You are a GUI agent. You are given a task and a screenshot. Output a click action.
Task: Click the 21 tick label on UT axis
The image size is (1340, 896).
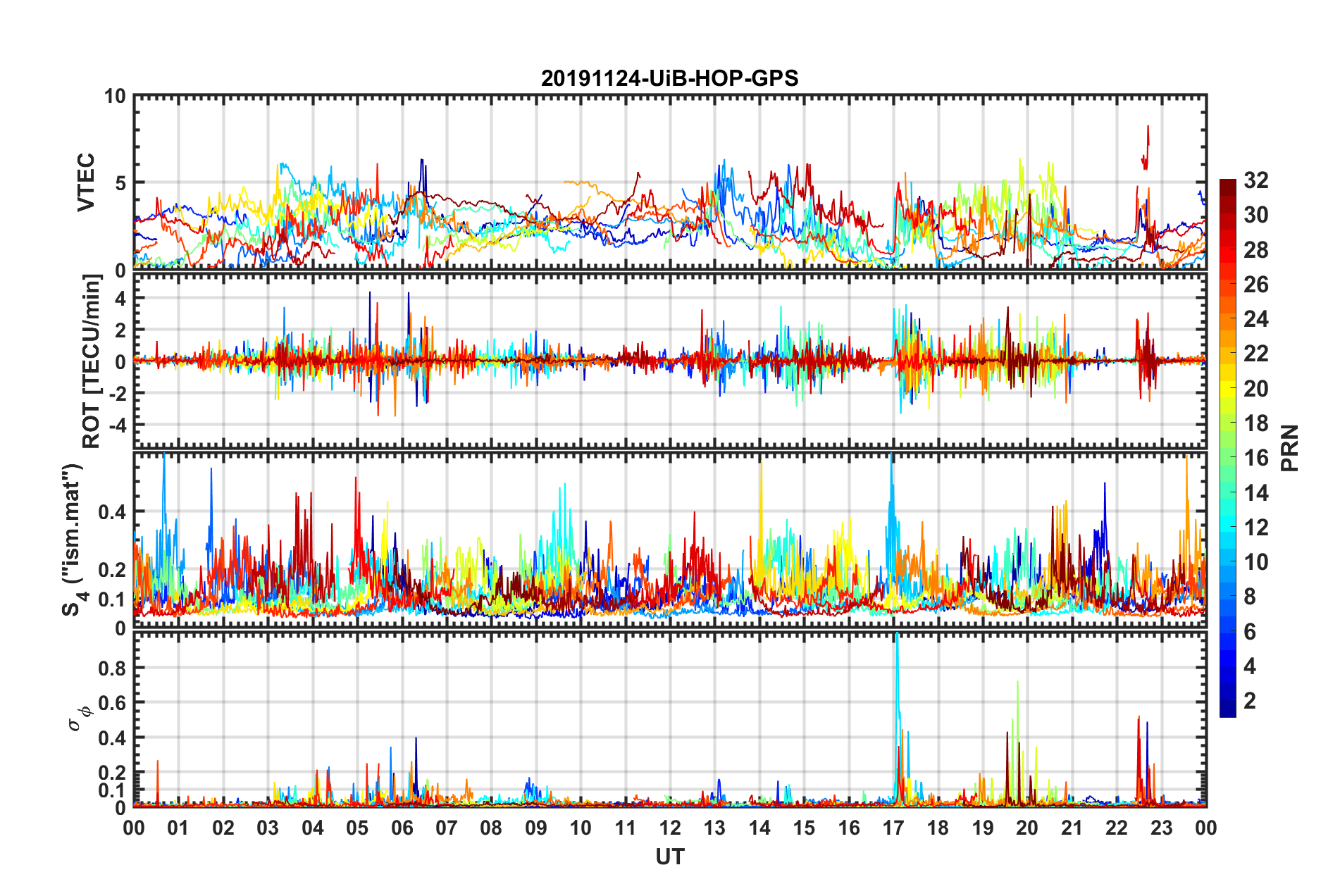pyautogui.click(x=1072, y=828)
